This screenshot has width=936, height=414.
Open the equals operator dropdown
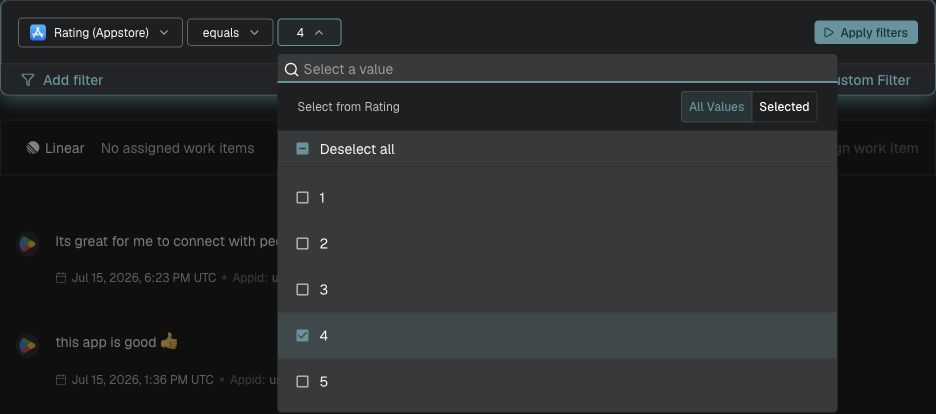tap(230, 32)
